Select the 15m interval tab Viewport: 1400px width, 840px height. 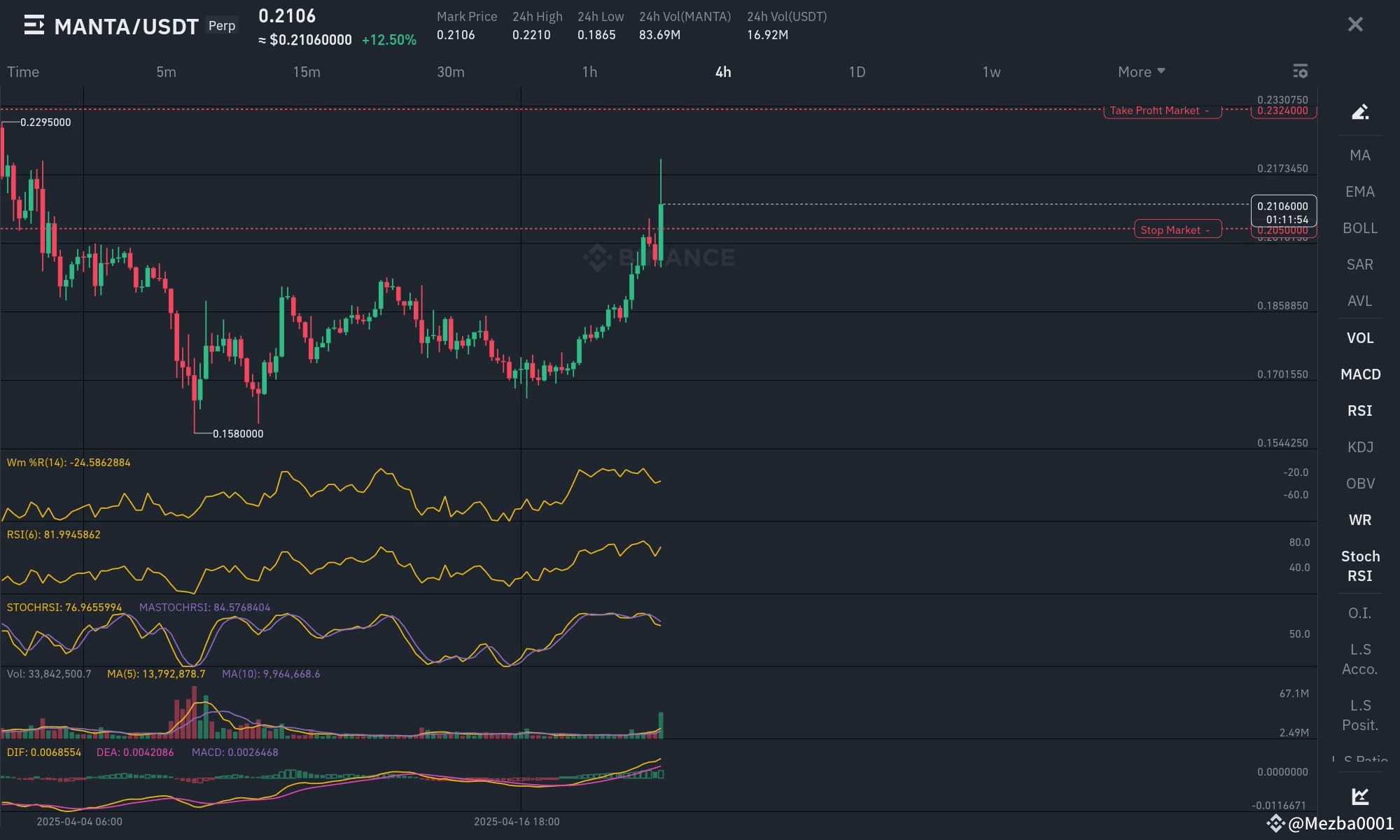[307, 71]
